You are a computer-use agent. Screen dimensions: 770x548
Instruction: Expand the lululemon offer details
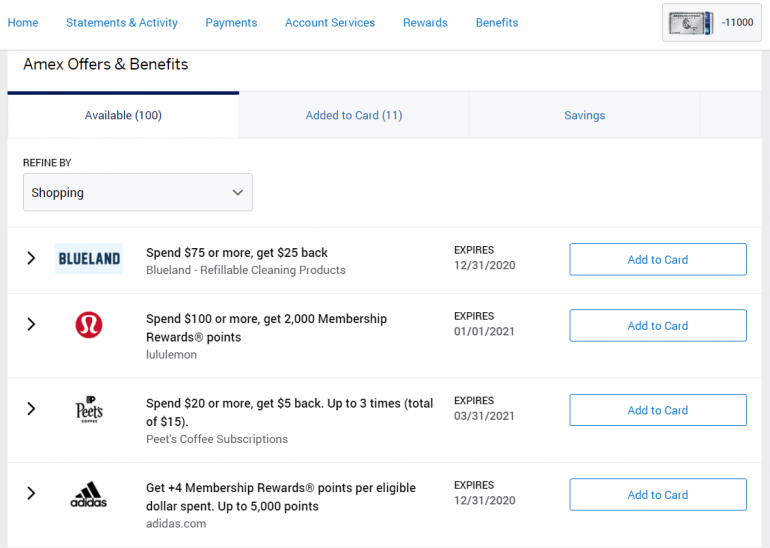click(31, 325)
